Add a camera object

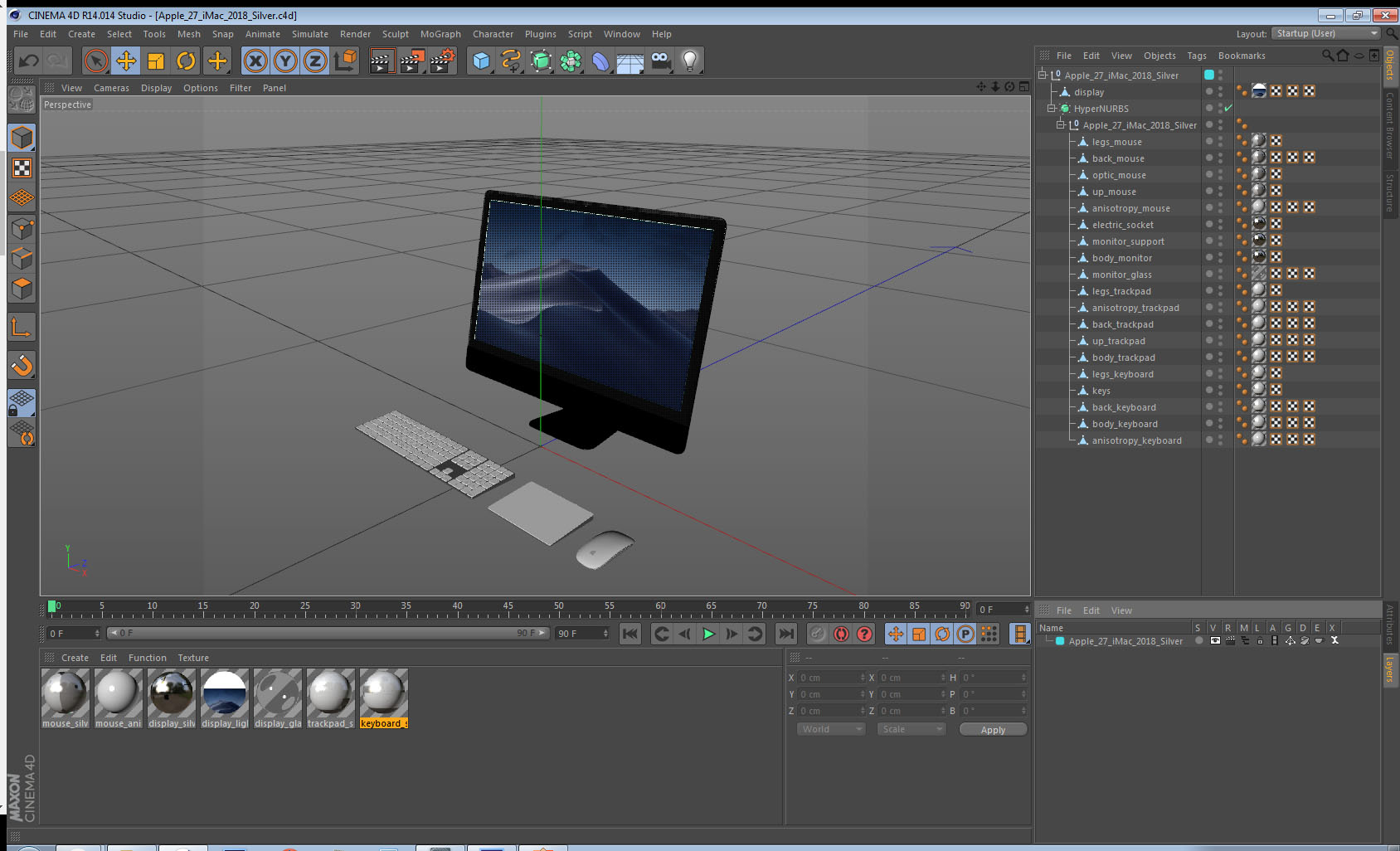tap(660, 61)
